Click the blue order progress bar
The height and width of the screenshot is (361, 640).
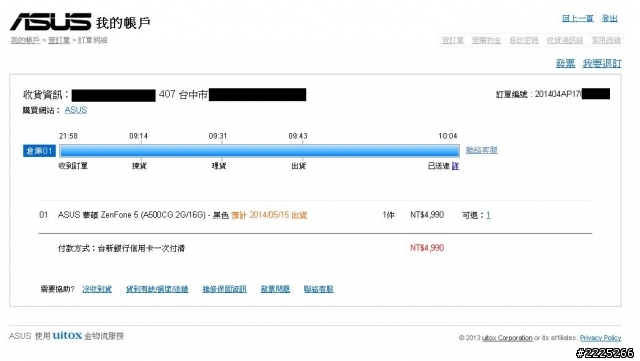(259, 151)
